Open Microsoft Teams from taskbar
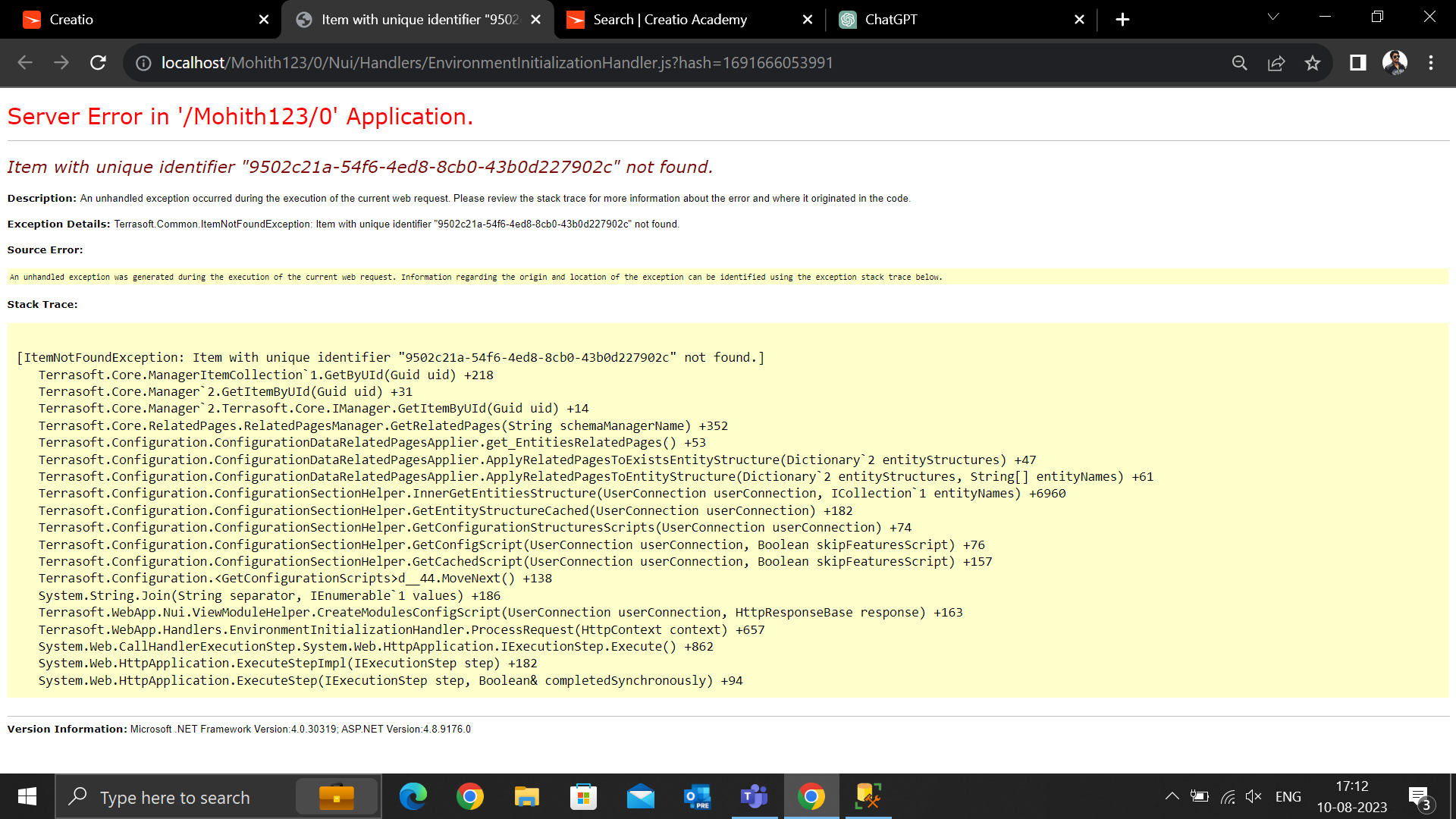 point(755,797)
